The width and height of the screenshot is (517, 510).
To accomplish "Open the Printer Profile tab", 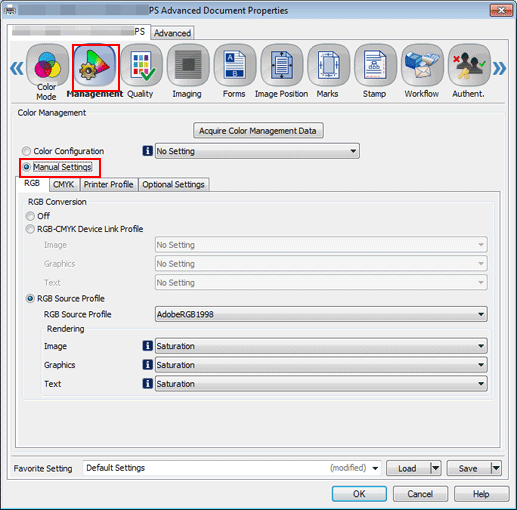I will pos(108,184).
